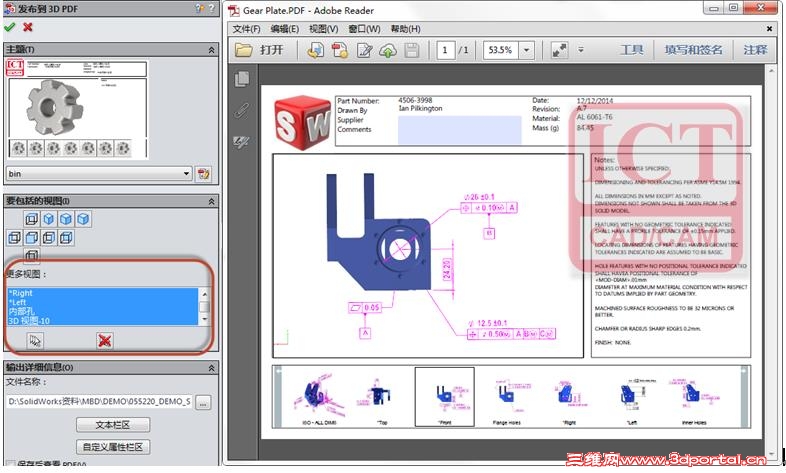Select 内部孔 in the more views list
Screen dimensions: 786x473
(103, 311)
